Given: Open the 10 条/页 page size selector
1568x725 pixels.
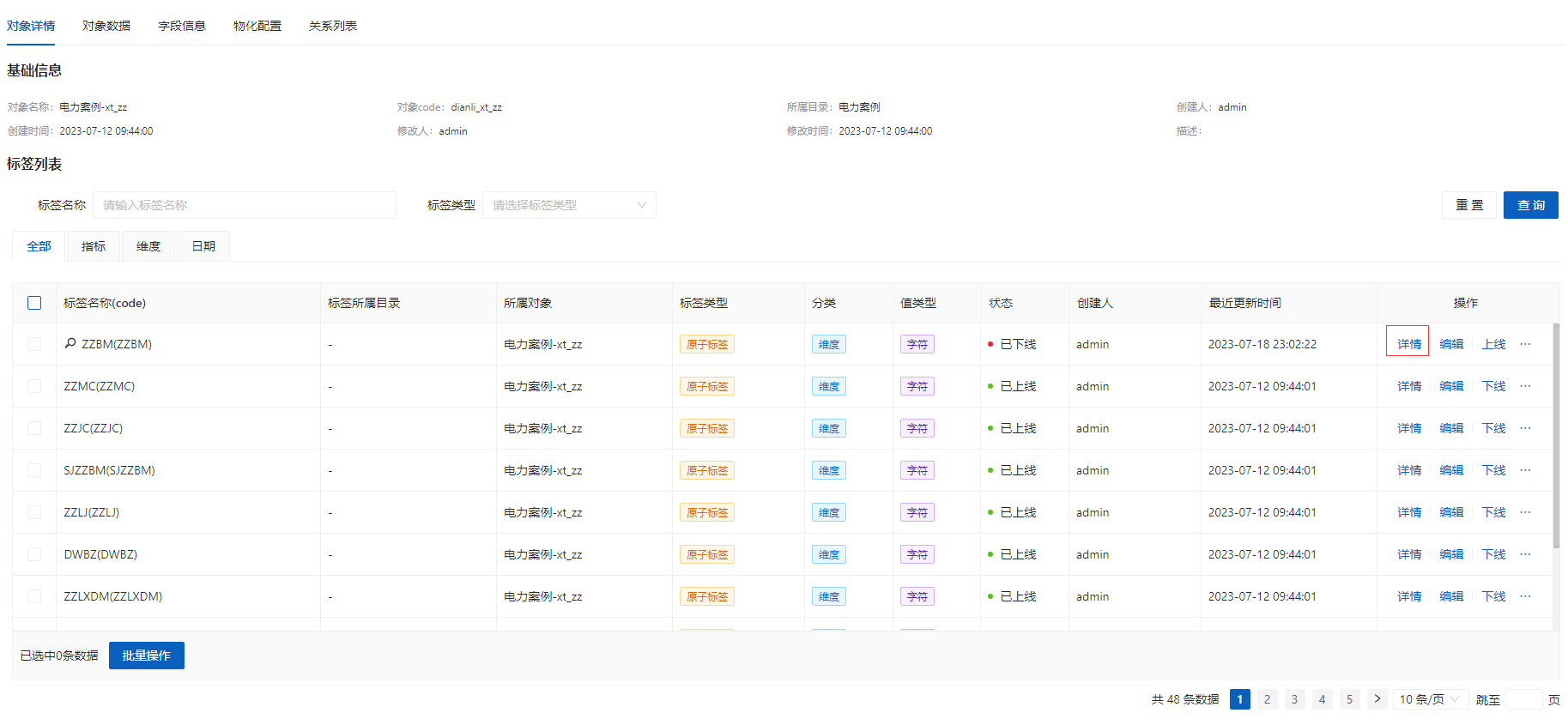Looking at the screenshot, I should pos(1428,699).
